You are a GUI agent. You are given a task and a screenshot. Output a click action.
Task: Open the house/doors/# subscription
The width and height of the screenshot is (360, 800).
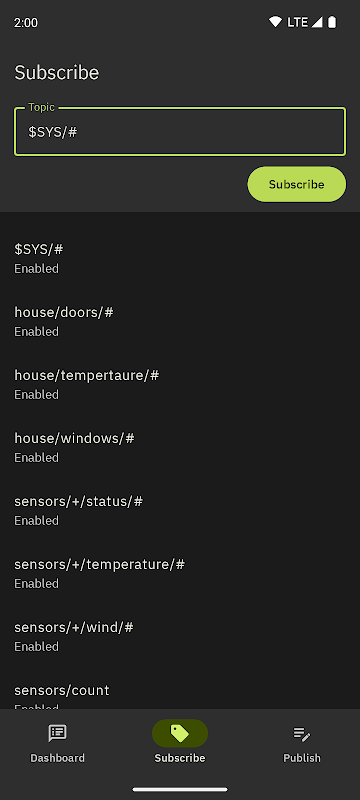click(180, 321)
